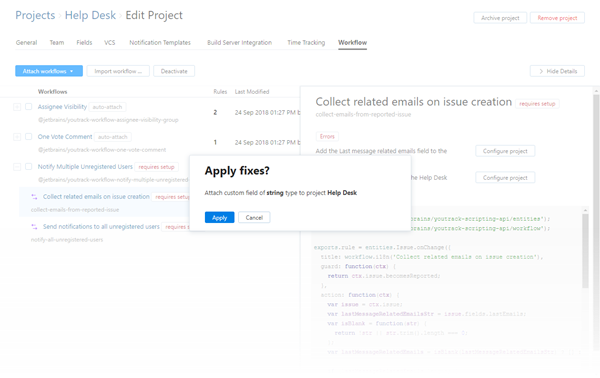This screenshot has height=378, width=600.
Task: Expand the Assignee Visibility workflow row
Action: click(17, 107)
